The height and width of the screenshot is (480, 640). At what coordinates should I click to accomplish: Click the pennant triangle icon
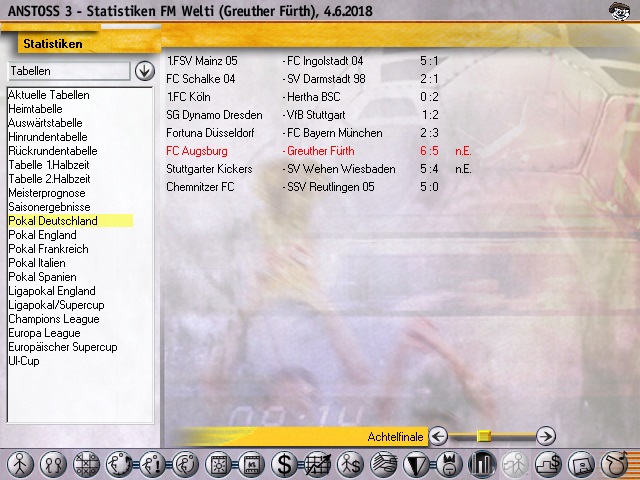(x=416, y=464)
